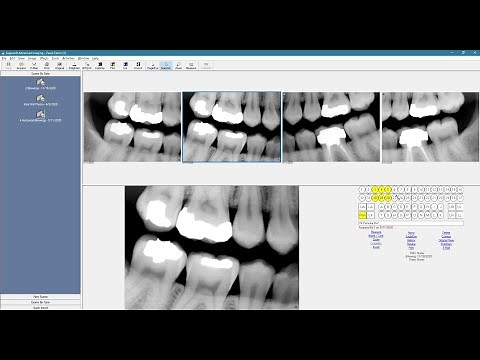Click the Zoom link under the chart
This screenshot has width=480, height=360.
(376, 240)
